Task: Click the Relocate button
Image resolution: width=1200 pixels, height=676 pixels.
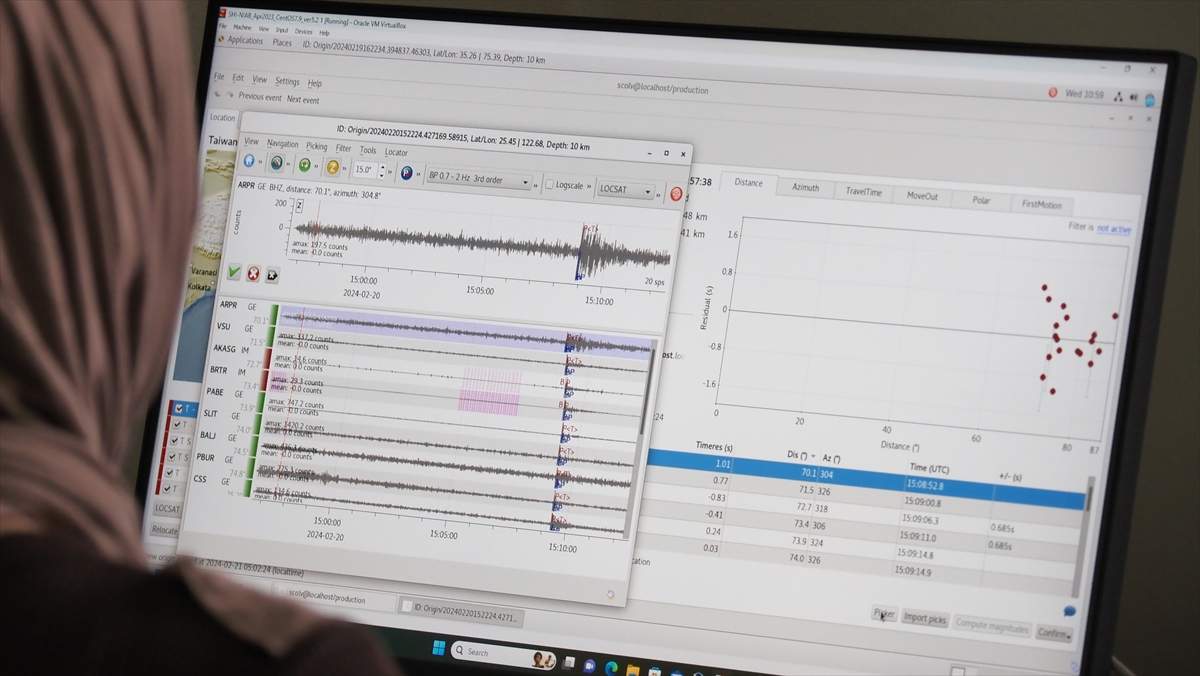Action: click(x=165, y=530)
